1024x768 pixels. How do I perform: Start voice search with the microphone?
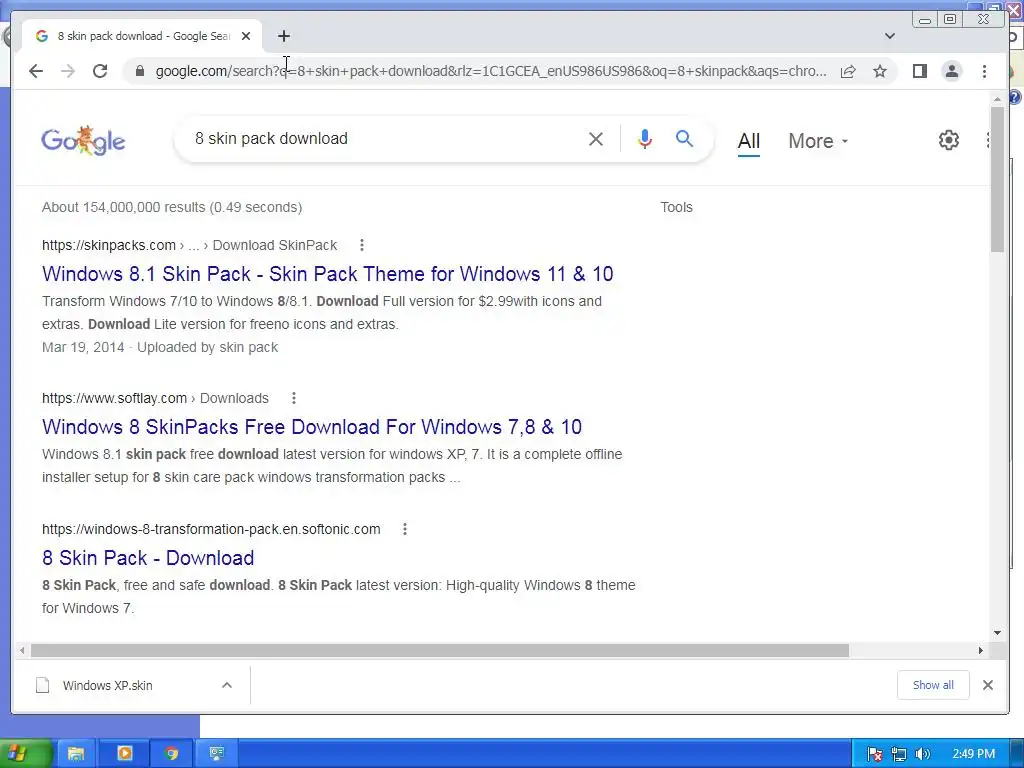(645, 138)
